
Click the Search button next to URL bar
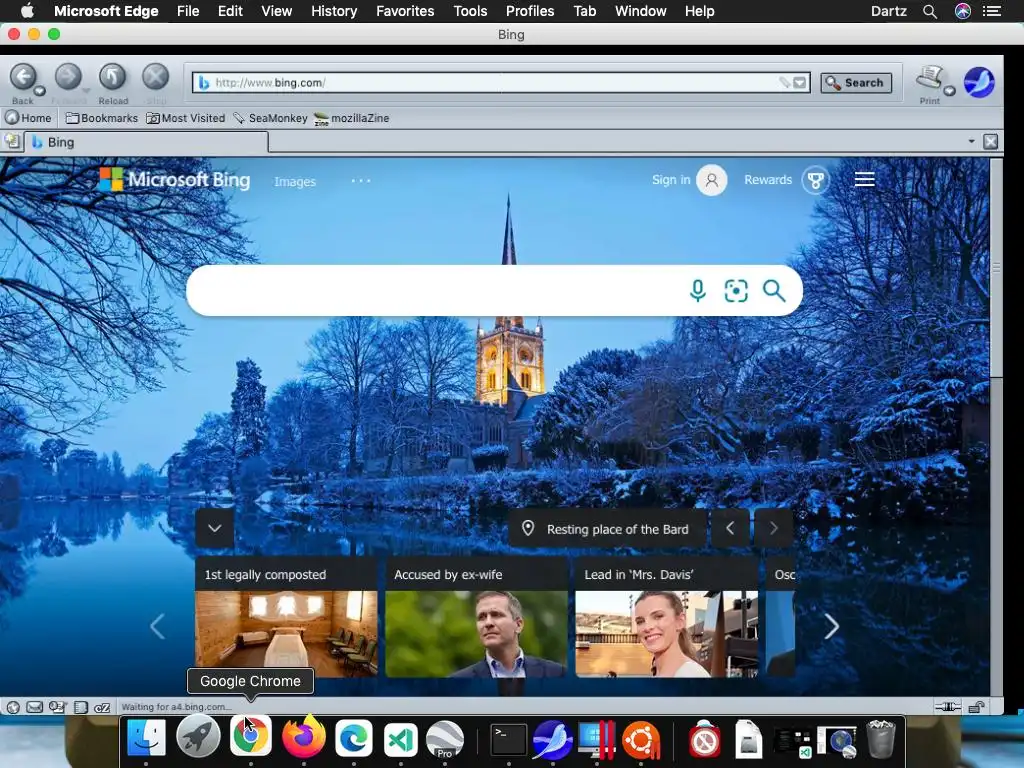856,82
